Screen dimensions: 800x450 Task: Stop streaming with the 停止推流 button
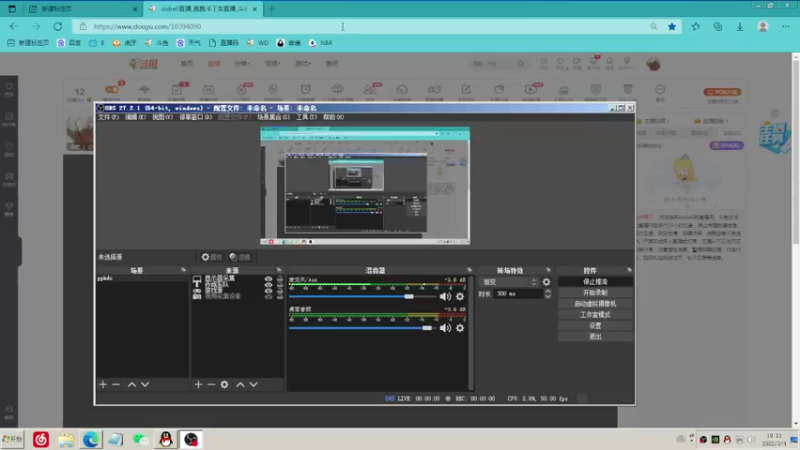pyautogui.click(x=595, y=282)
